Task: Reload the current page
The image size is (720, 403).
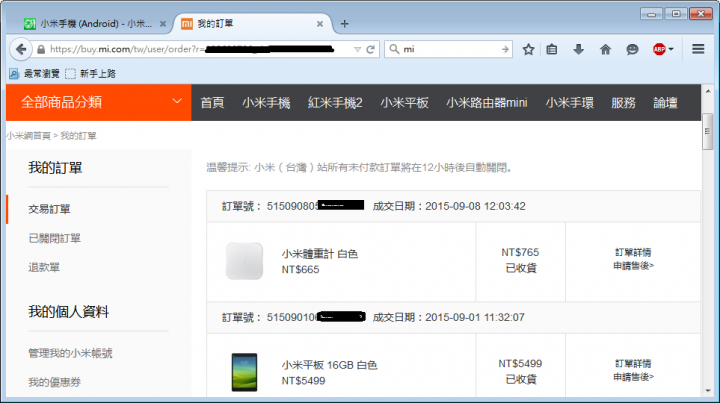Action: coord(371,49)
